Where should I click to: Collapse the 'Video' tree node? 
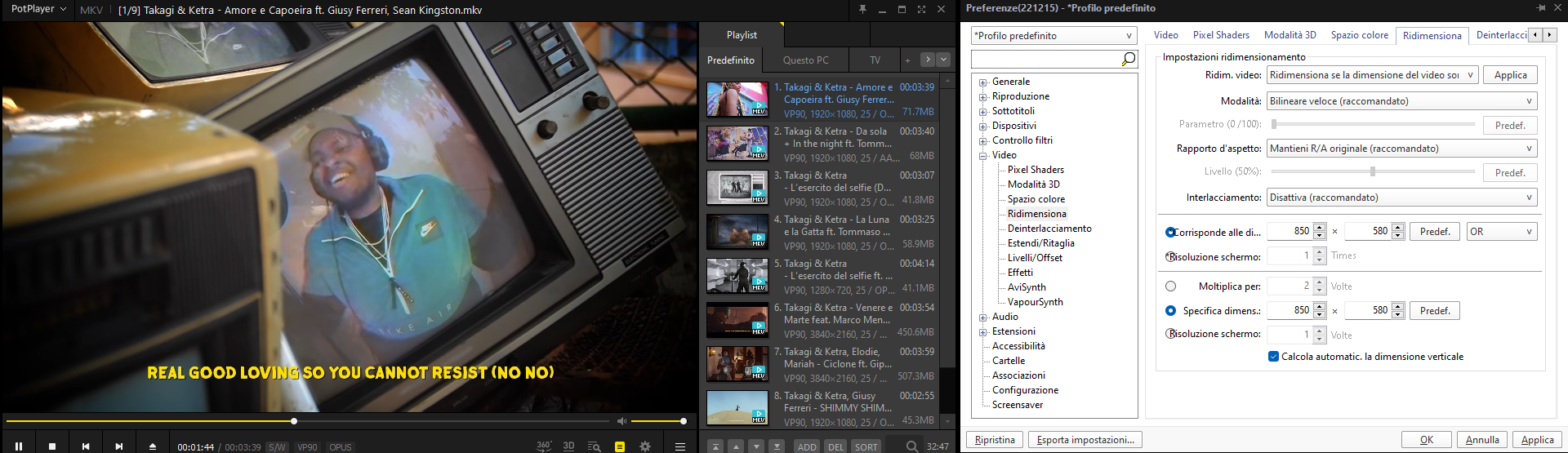(x=983, y=156)
